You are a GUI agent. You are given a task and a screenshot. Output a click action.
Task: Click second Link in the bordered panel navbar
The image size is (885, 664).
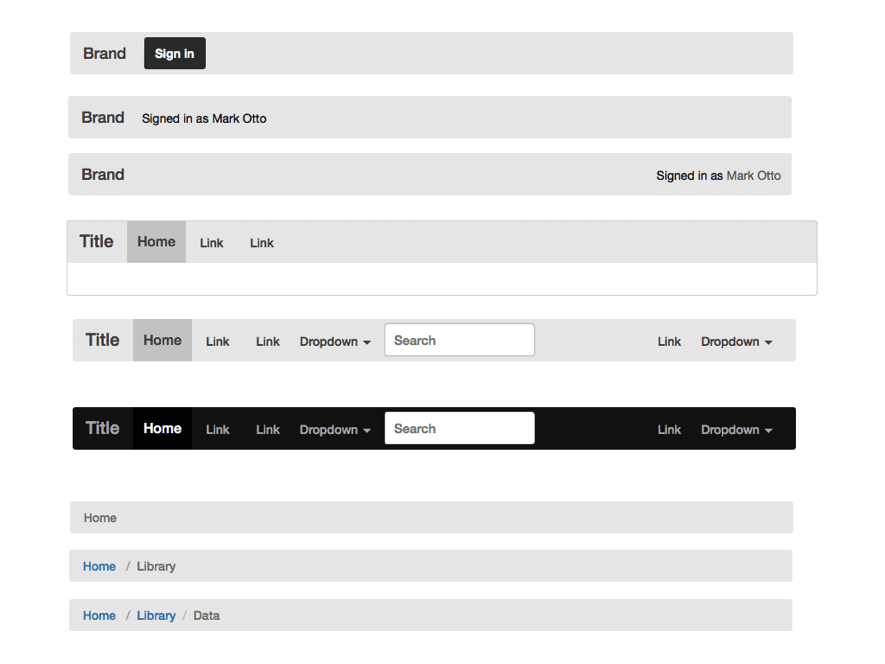click(x=262, y=243)
